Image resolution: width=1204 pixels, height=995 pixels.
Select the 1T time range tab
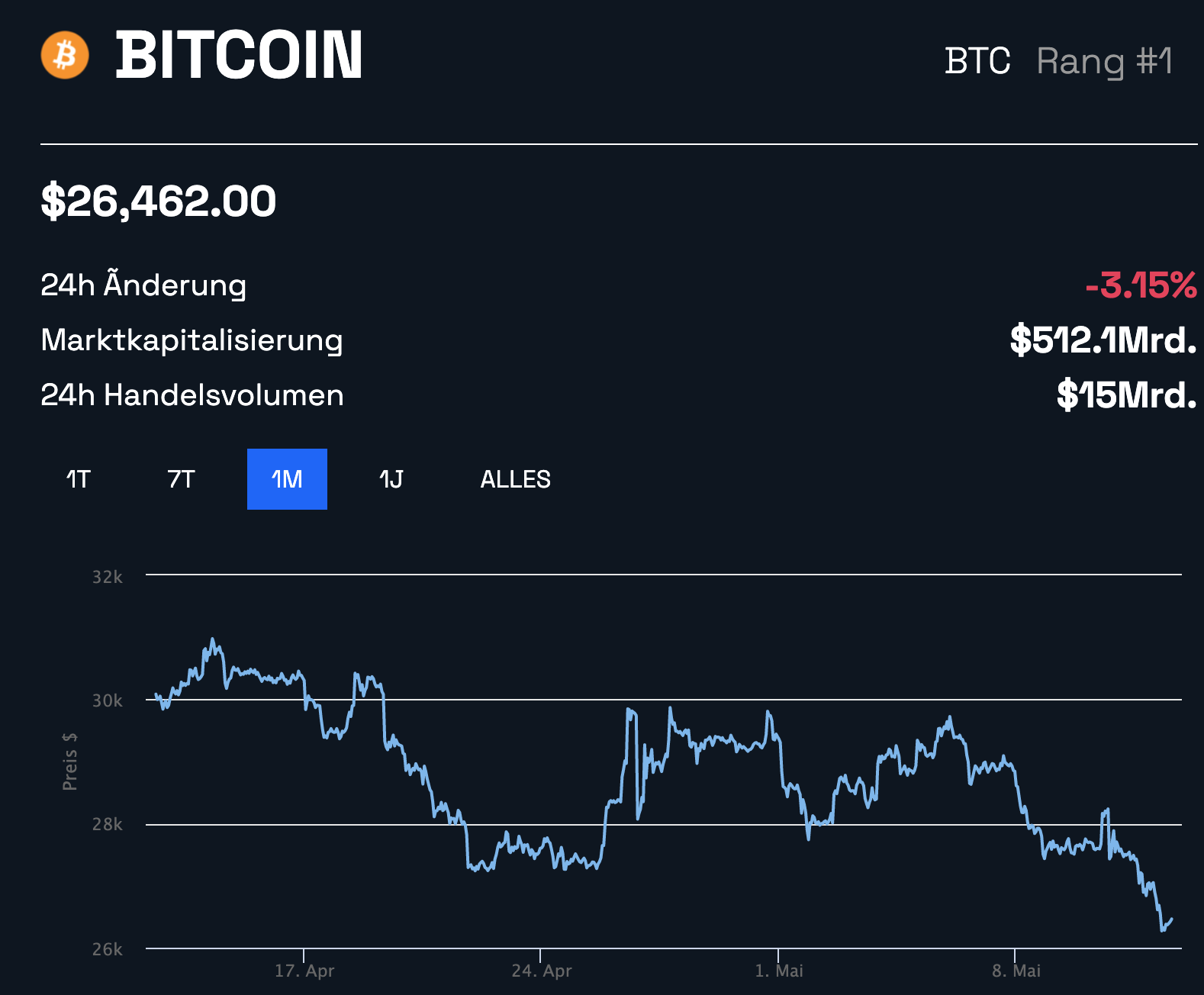[x=78, y=479]
